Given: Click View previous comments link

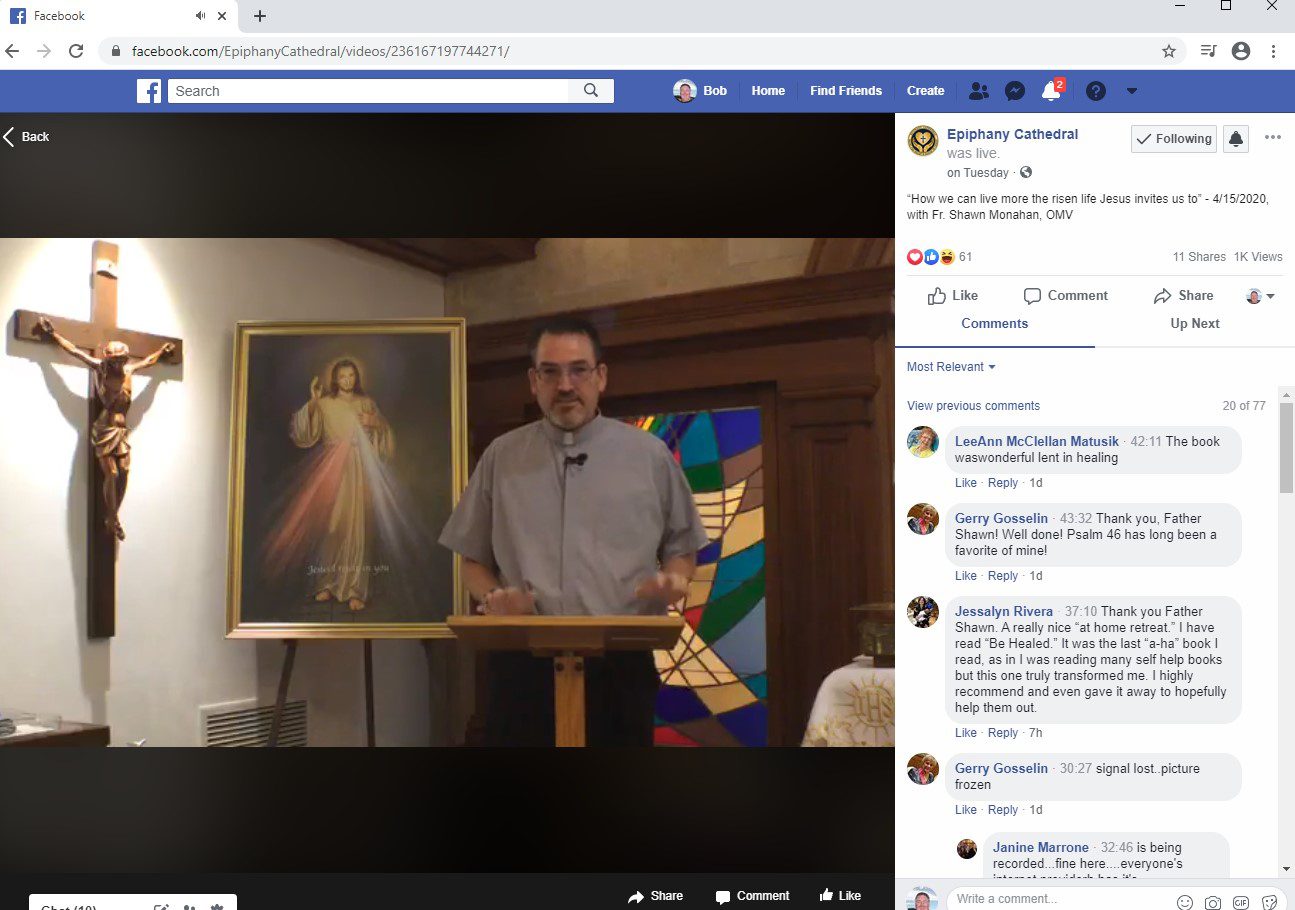Looking at the screenshot, I should (973, 406).
